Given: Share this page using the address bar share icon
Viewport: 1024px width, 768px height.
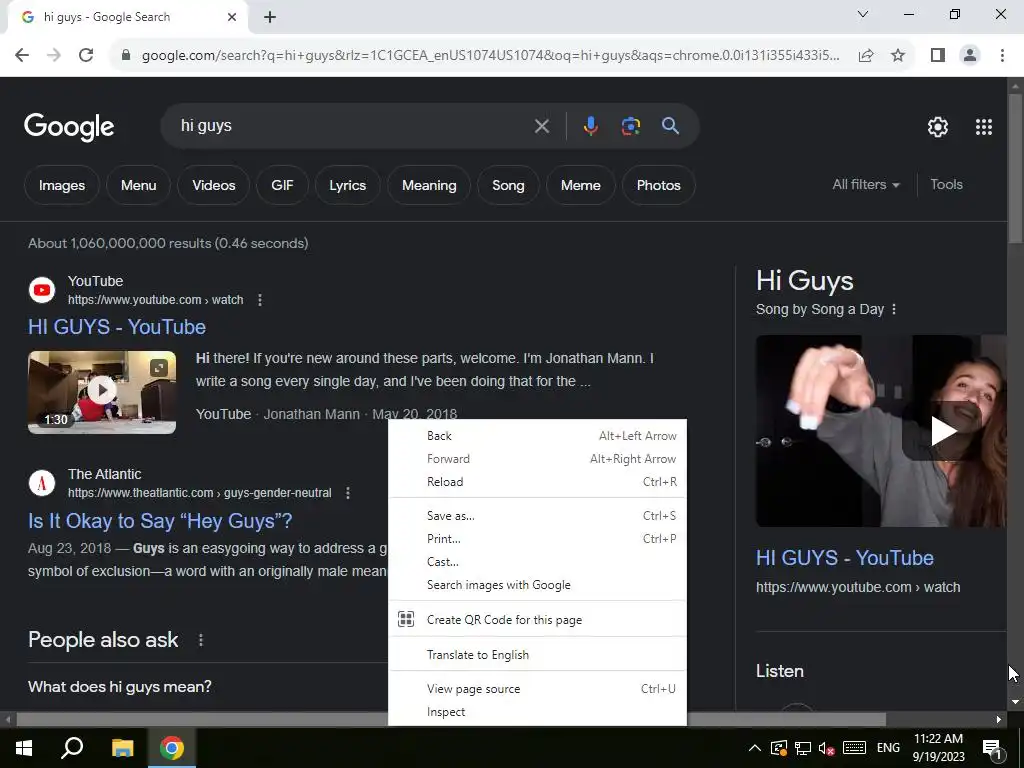Looking at the screenshot, I should [x=866, y=55].
